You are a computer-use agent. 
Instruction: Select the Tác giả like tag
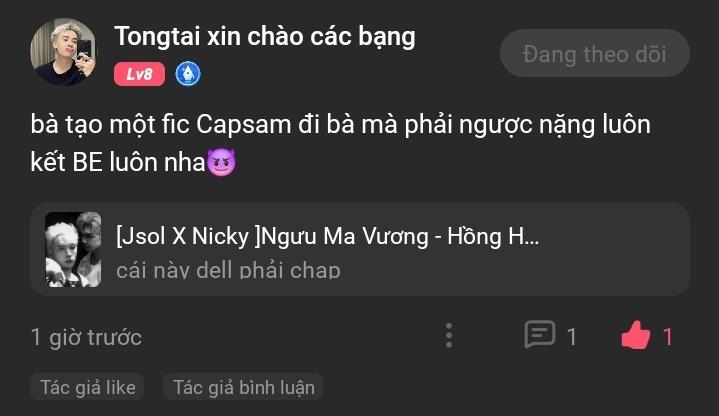pyautogui.click(x=88, y=387)
